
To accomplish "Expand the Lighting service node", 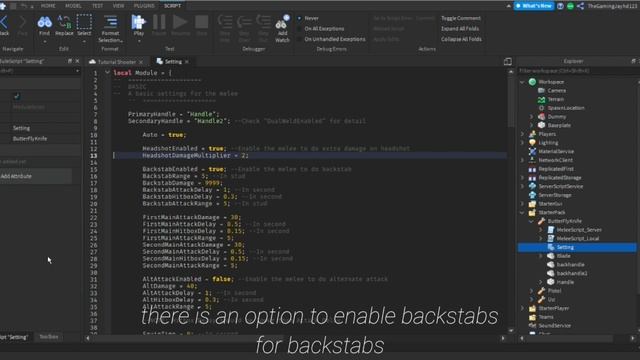I will (522, 143).
